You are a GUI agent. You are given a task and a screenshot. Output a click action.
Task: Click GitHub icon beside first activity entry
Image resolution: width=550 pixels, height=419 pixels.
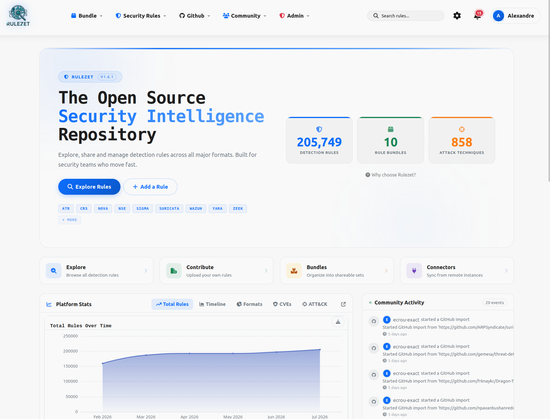point(374,321)
